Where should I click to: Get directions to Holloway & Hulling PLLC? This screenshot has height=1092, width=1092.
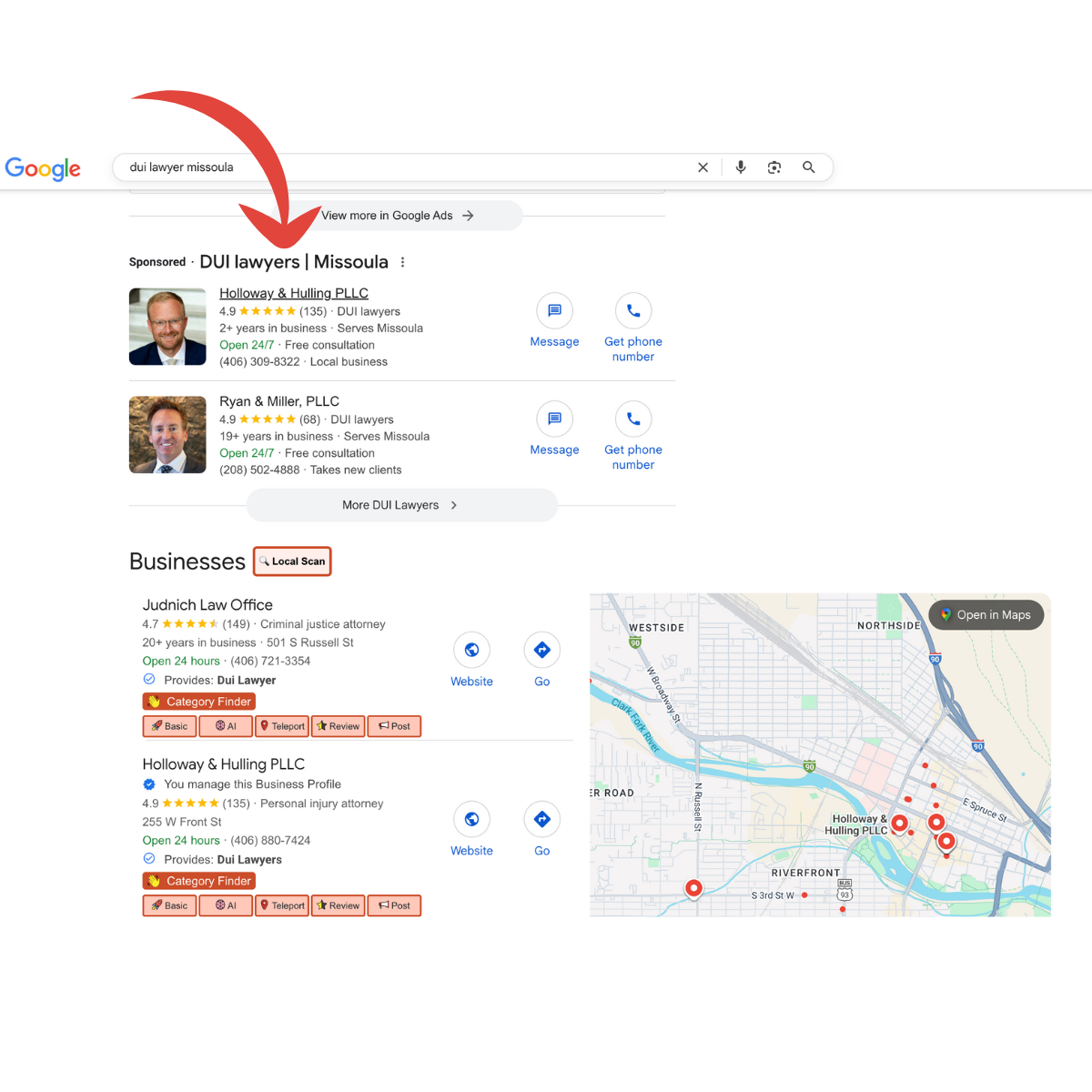click(x=542, y=819)
